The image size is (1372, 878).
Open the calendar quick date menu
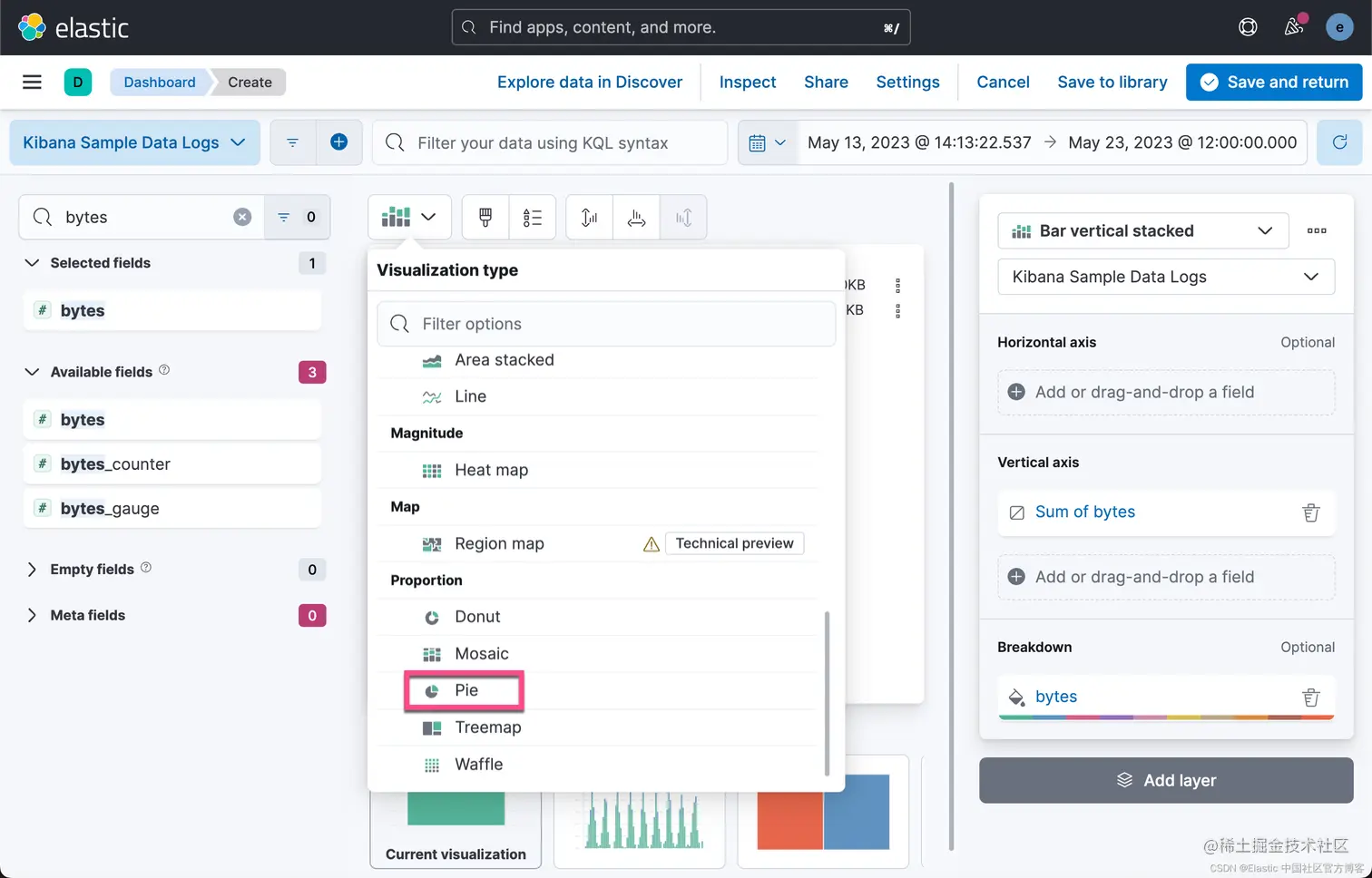pyautogui.click(x=767, y=142)
